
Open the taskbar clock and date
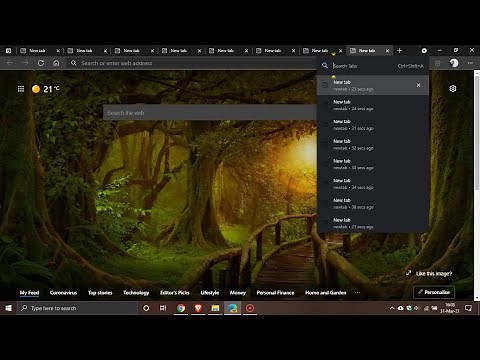pos(450,308)
